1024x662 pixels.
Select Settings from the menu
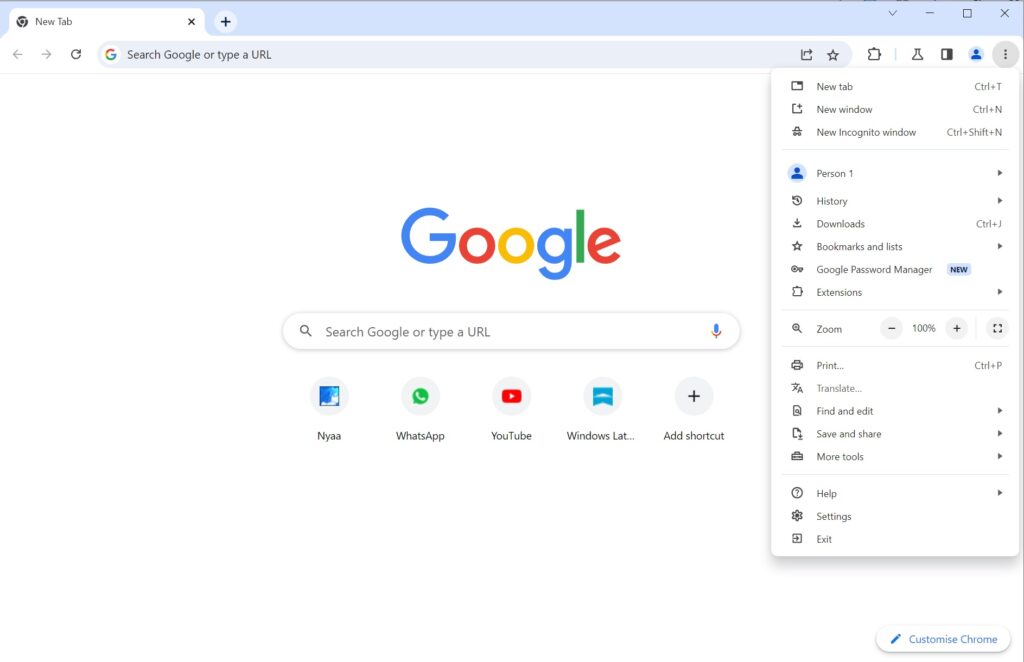(x=835, y=515)
